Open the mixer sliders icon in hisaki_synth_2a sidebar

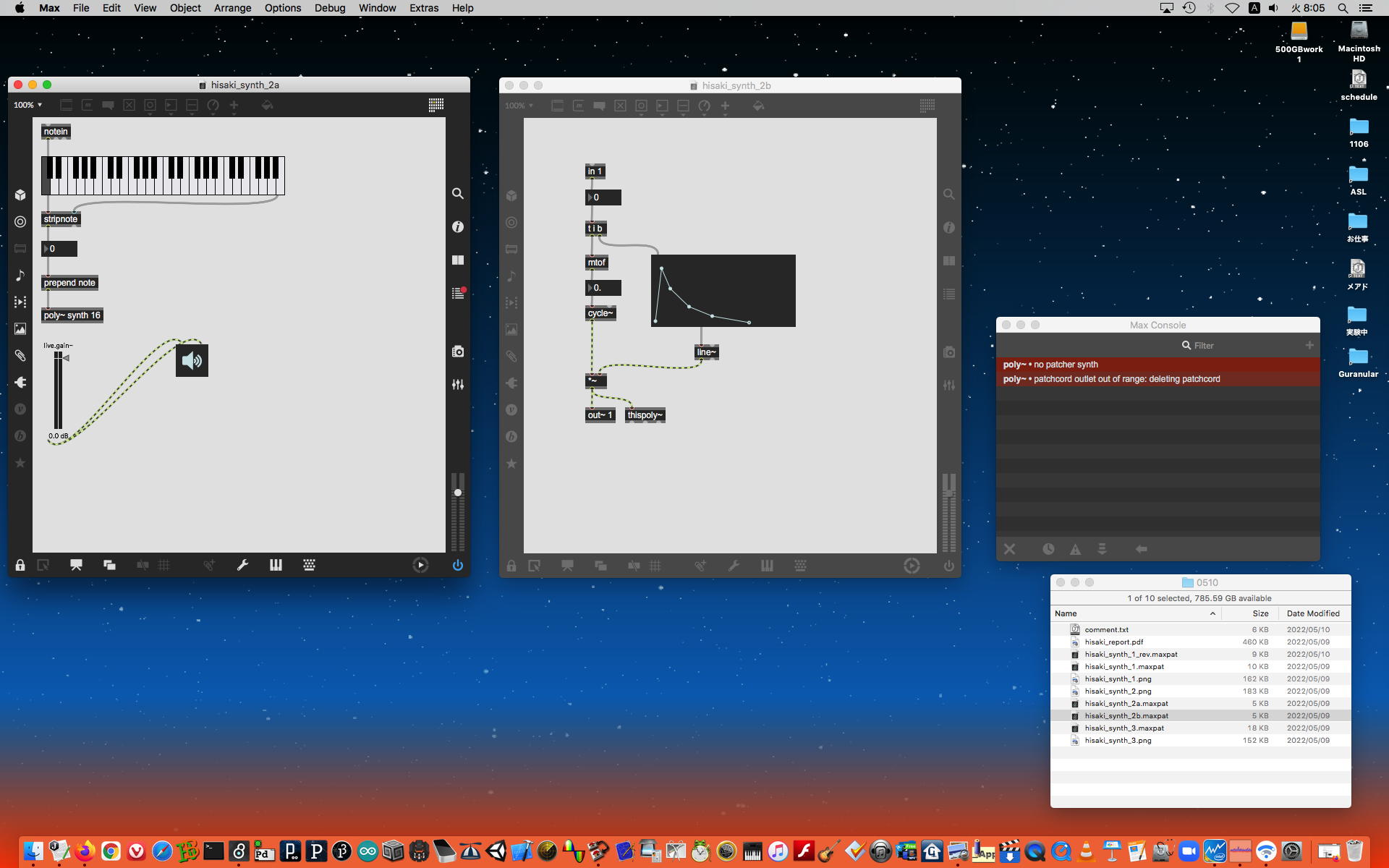[458, 385]
